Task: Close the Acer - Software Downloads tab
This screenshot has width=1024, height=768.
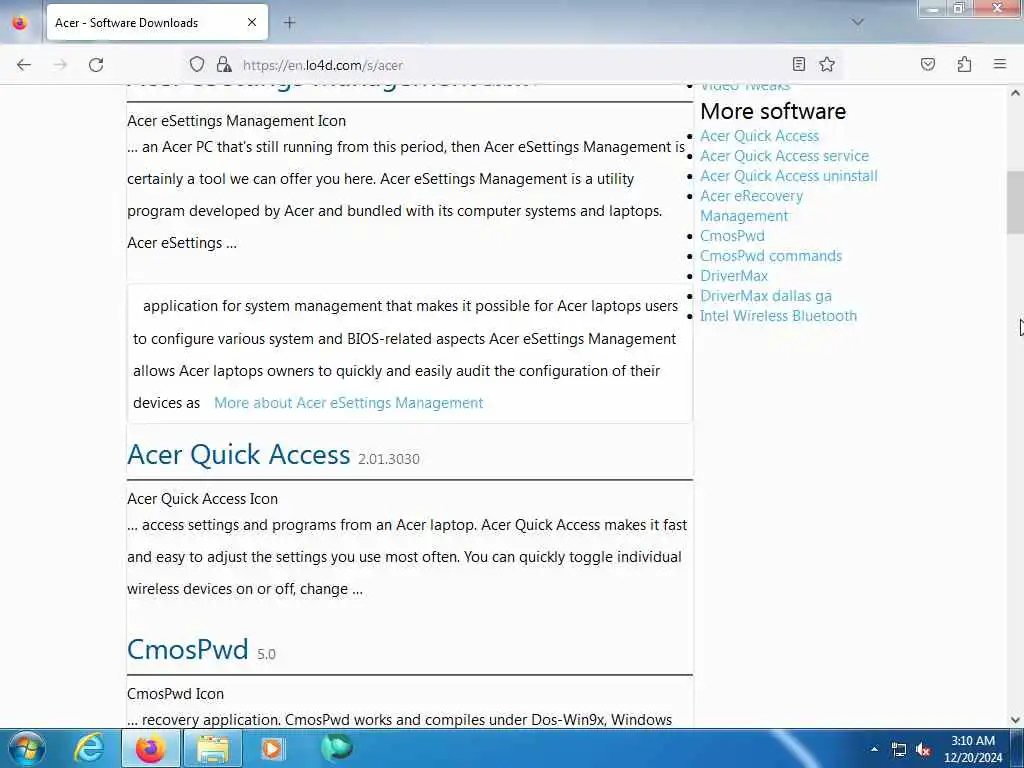Action: 252,23
